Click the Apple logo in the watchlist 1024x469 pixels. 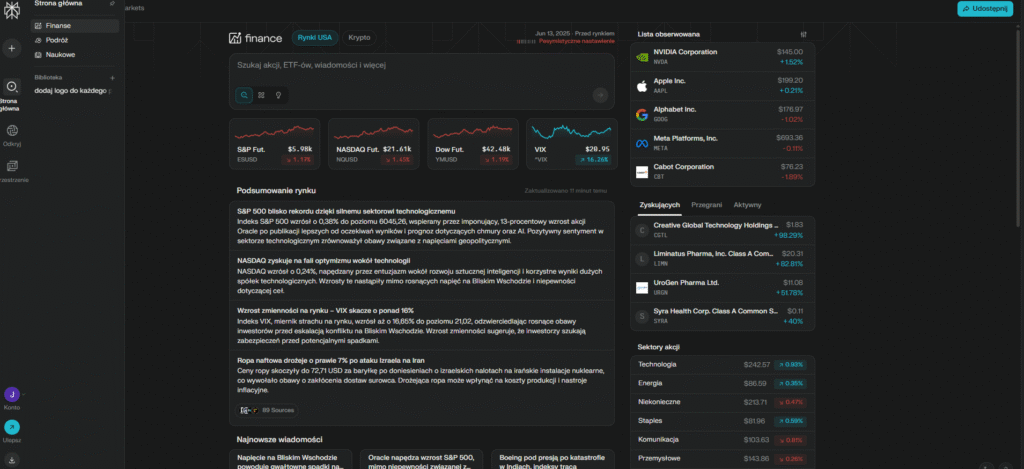(642, 86)
